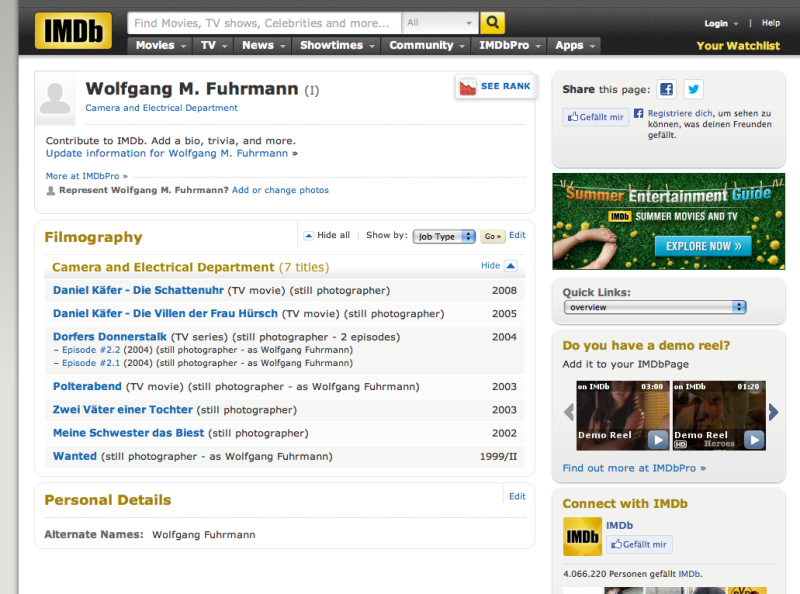Open the search category All dropdown
Viewport: 800px width, 594px height.
pyautogui.click(x=440, y=23)
